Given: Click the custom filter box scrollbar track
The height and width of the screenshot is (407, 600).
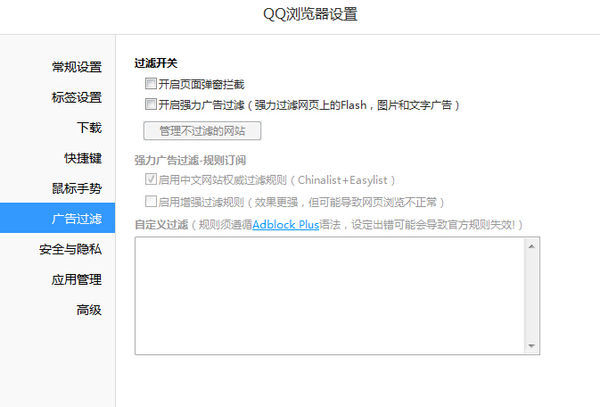Looking at the screenshot, I should click(x=532, y=295).
